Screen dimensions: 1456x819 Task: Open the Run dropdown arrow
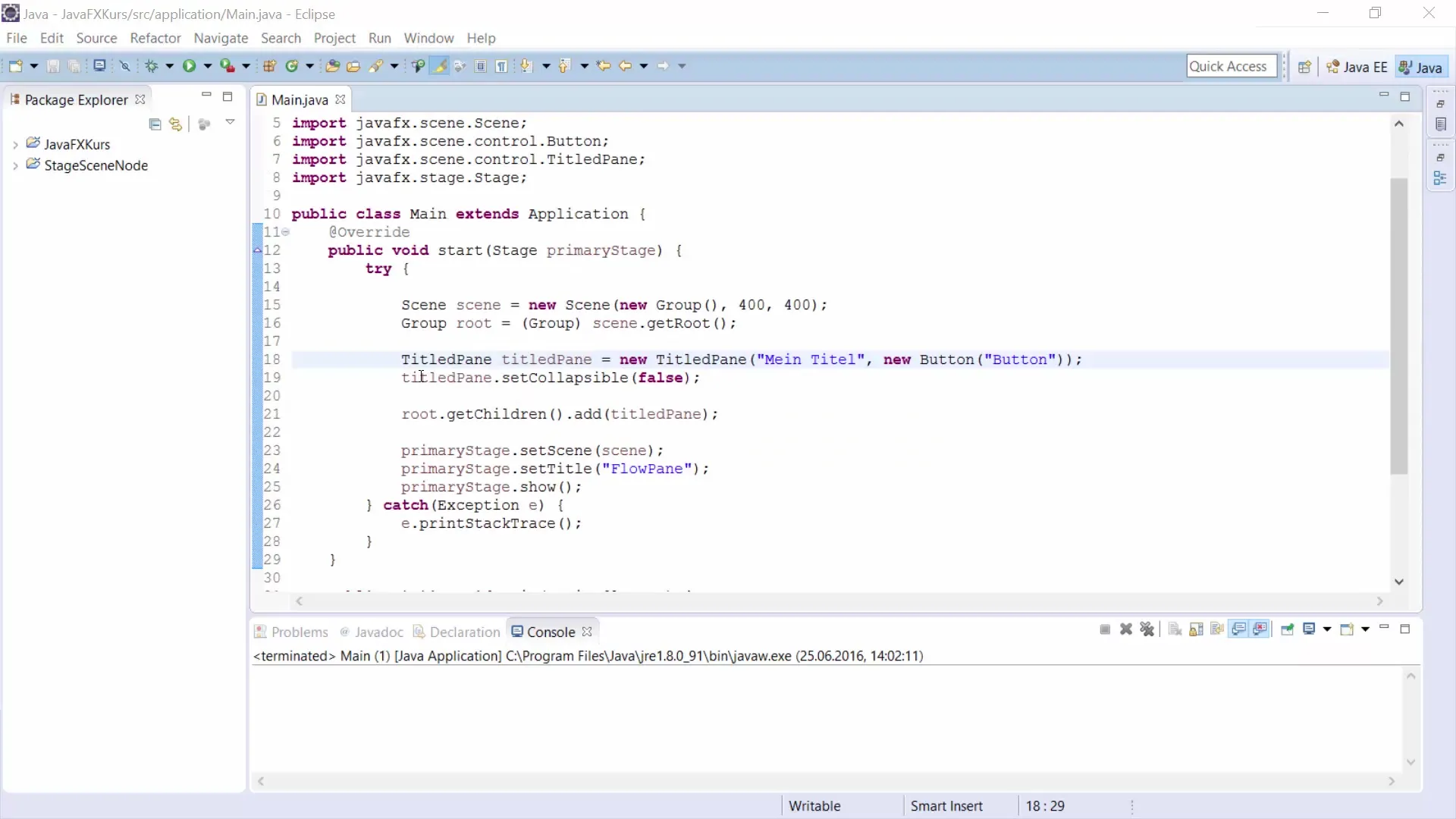207,66
